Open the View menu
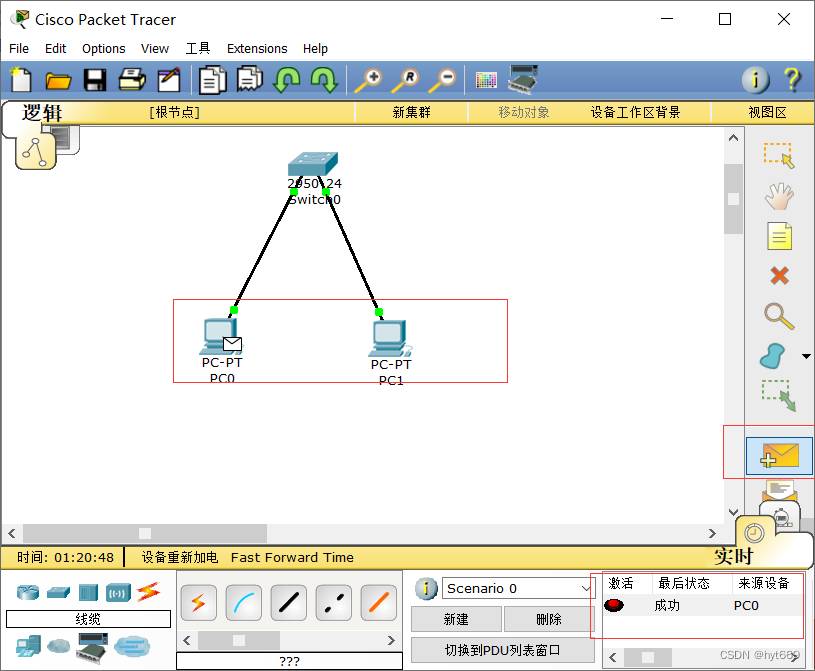The height and width of the screenshot is (671, 815). [155, 49]
